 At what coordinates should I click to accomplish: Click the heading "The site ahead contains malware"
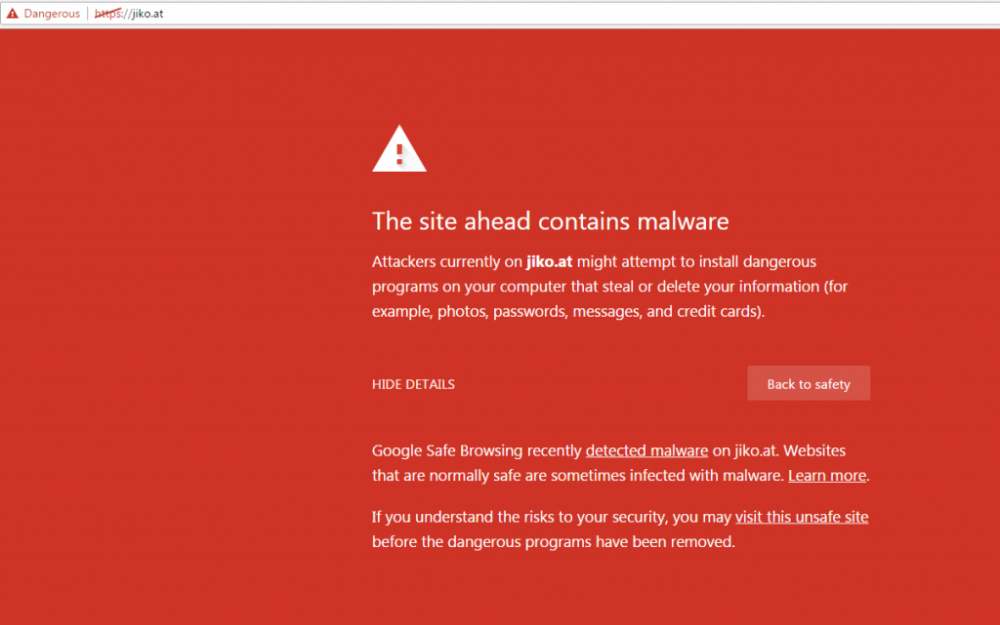tap(550, 221)
